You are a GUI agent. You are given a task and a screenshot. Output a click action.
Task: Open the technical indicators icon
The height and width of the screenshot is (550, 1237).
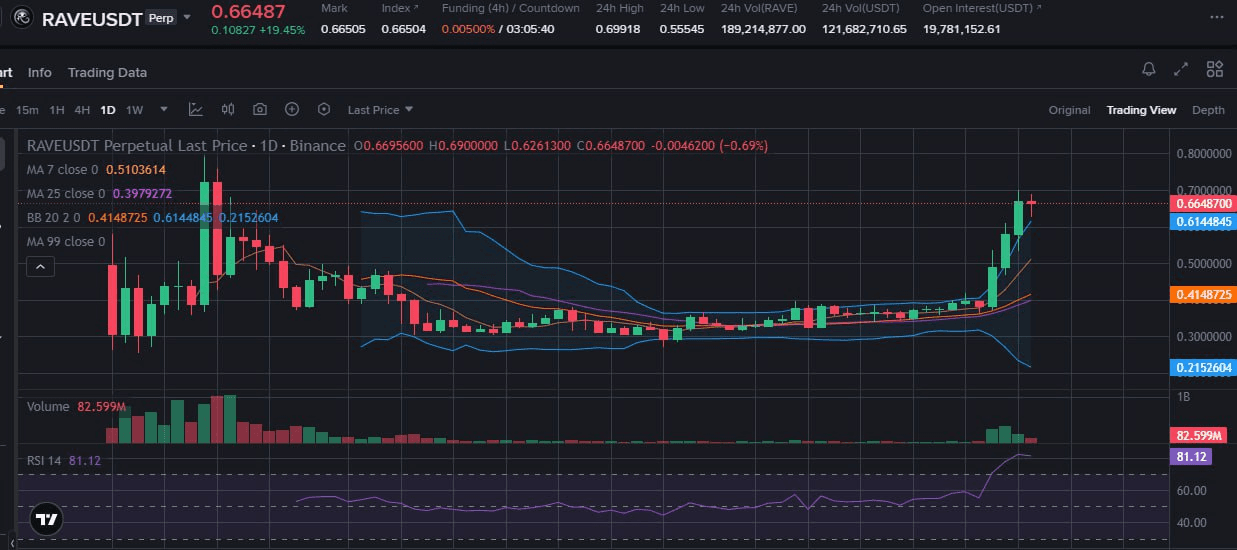pos(196,109)
